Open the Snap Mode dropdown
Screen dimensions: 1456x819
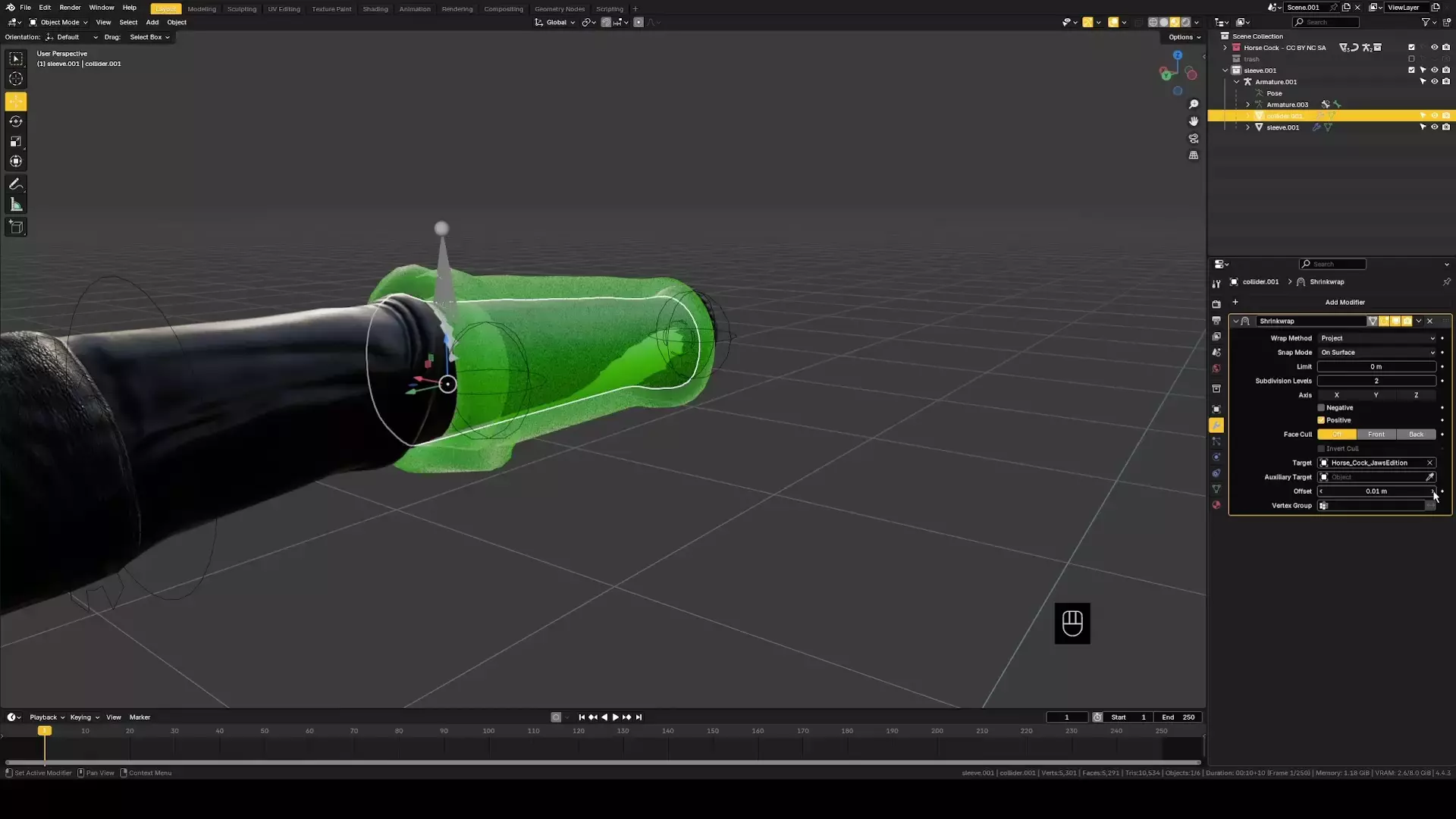[1376, 353]
